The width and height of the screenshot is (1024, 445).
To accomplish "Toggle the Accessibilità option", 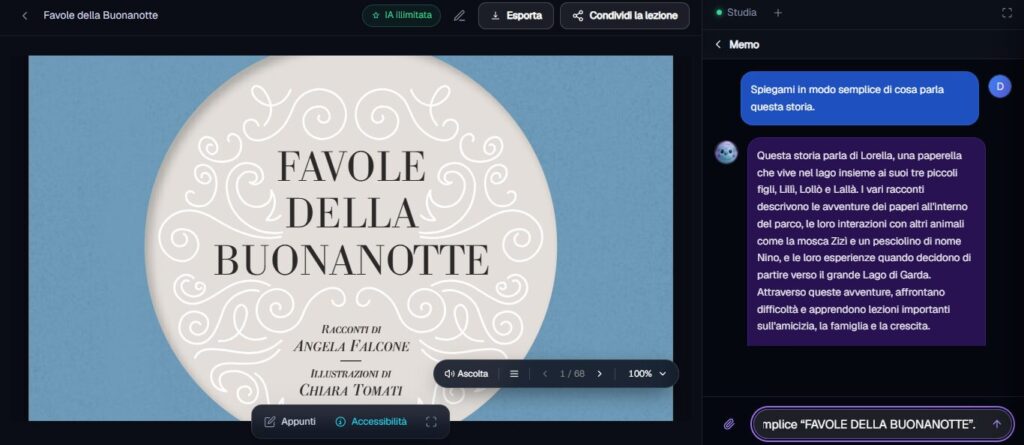I will tap(371, 422).
